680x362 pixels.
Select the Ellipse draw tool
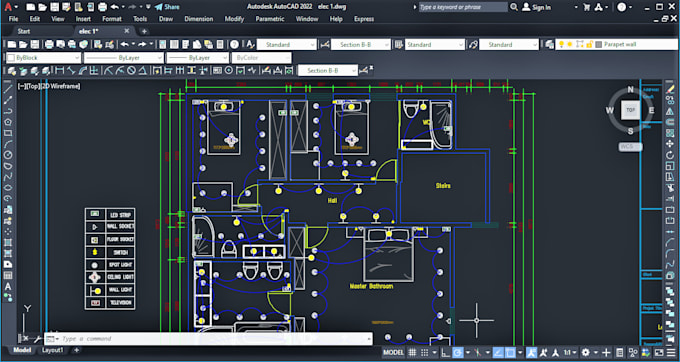coord(8,188)
